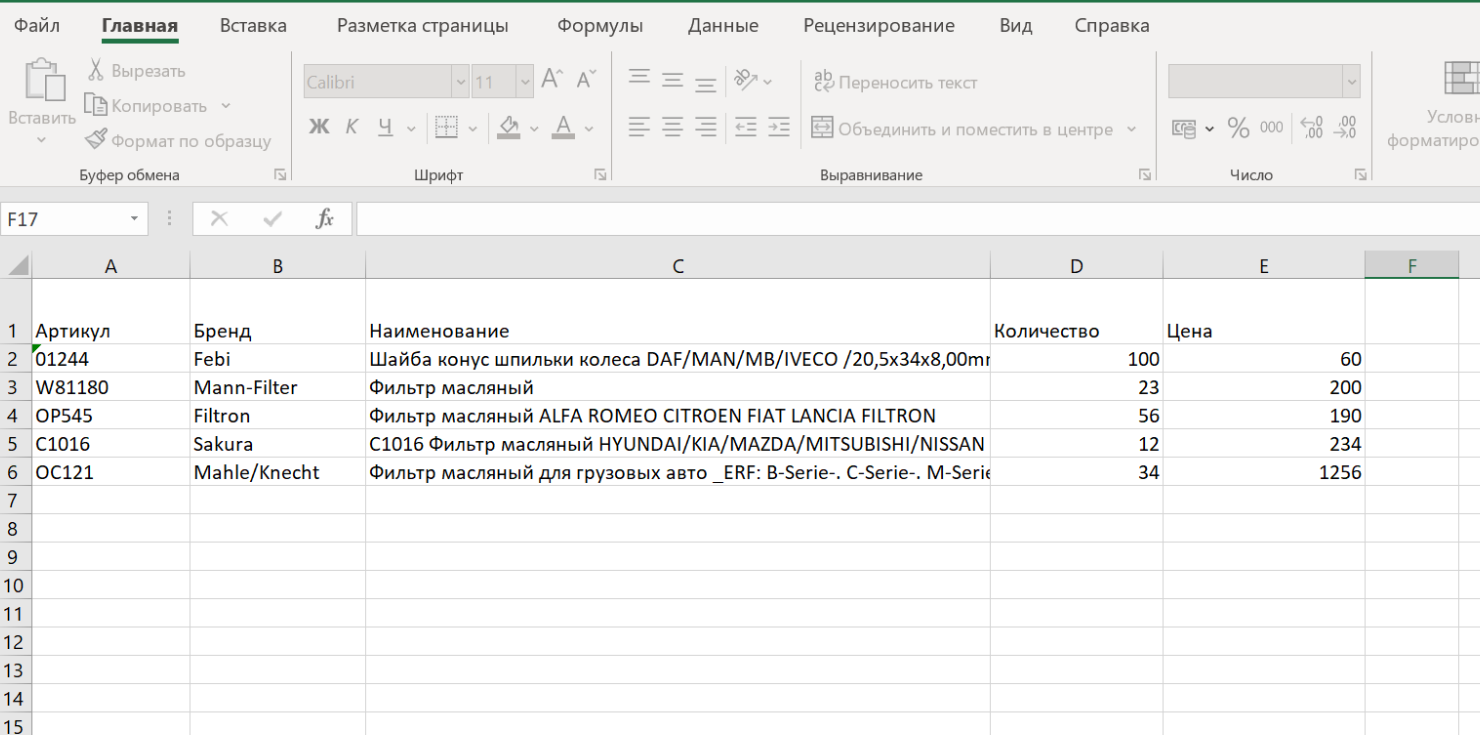Image resolution: width=1480 pixels, height=735 pixels.
Task: Click Объединить и поместить в центре
Action: pyautogui.click(x=962, y=129)
